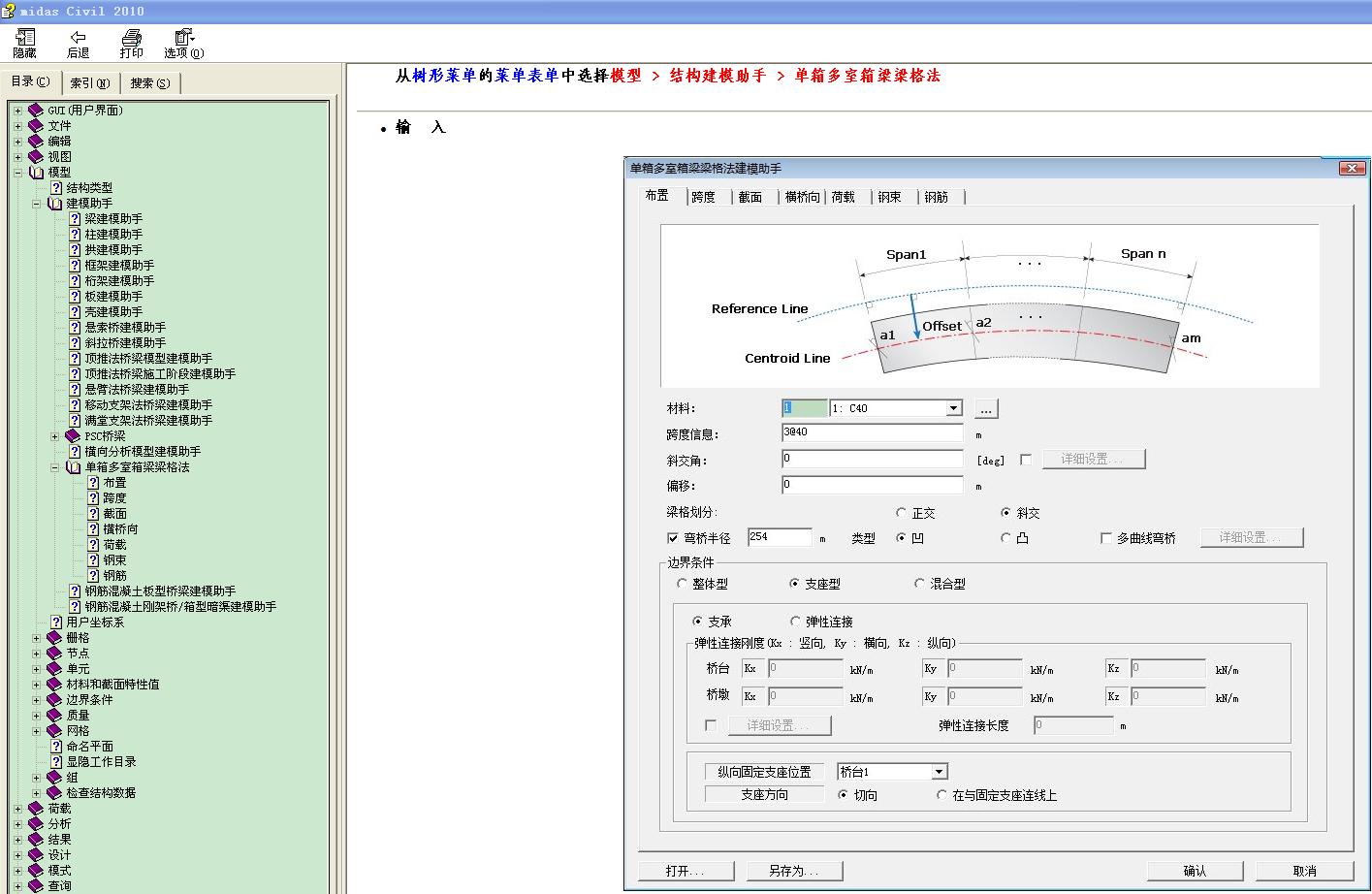Click the open book icon for 建模助手
Viewport: 1372px width, 894px height.
54,203
